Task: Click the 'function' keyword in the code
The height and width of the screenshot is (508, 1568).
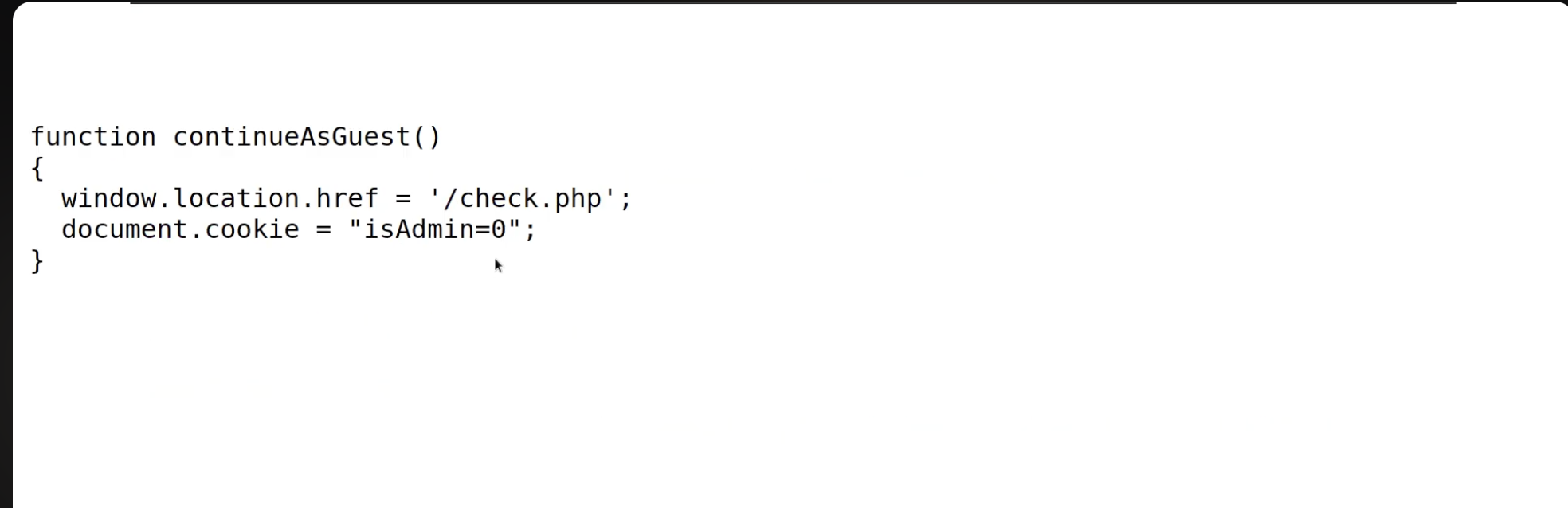Action: (93, 137)
